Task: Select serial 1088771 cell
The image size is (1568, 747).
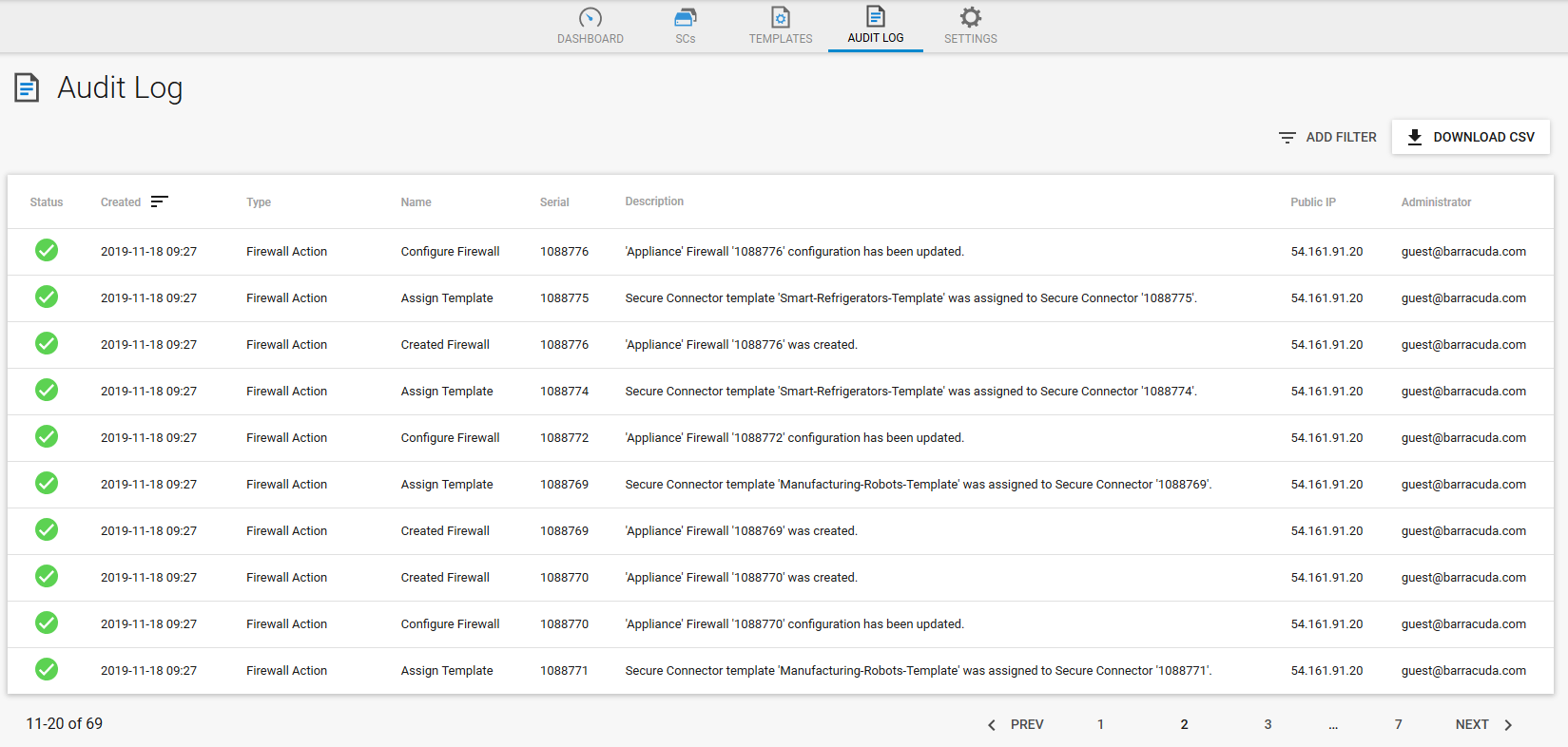Action: pos(564,671)
